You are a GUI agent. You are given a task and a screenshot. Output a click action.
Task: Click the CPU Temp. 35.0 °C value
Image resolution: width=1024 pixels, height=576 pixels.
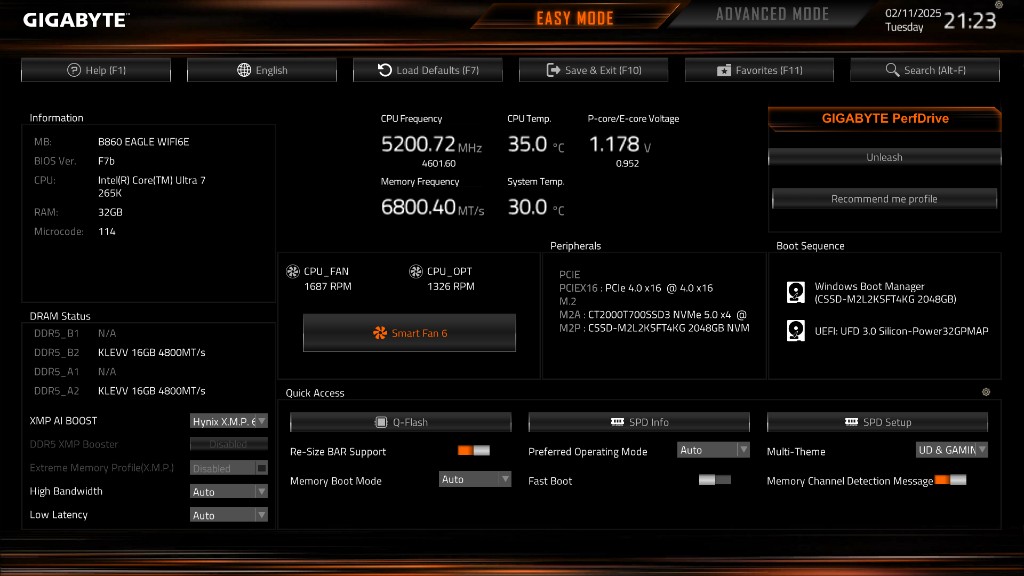click(536, 144)
